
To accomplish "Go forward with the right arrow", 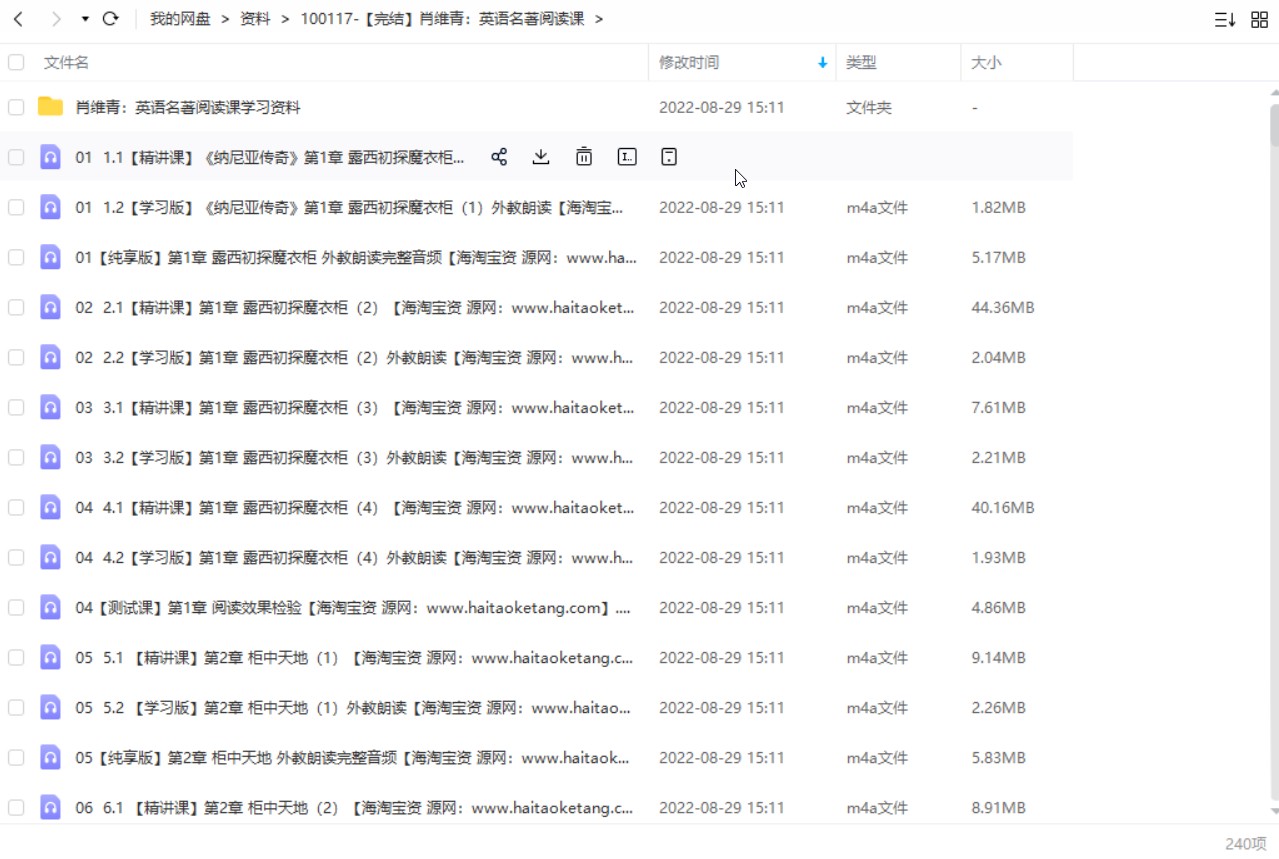I will pos(56,19).
